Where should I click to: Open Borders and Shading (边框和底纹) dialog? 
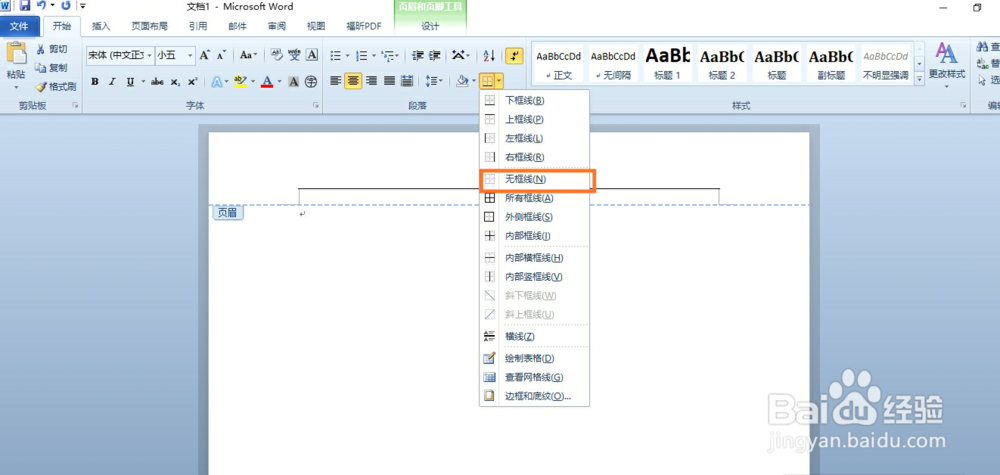coord(534,396)
